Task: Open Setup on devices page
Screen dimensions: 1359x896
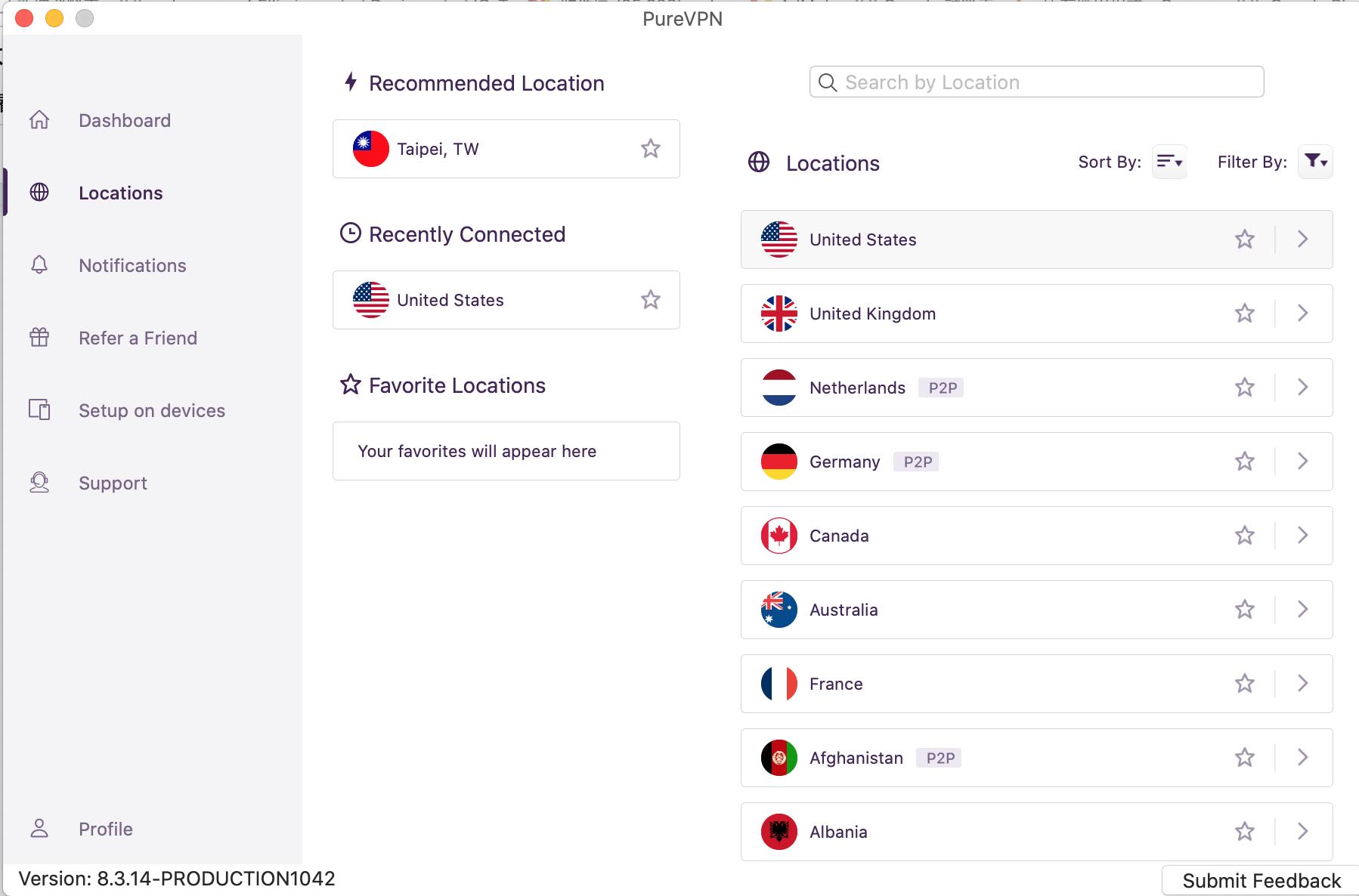Action: 152,410
